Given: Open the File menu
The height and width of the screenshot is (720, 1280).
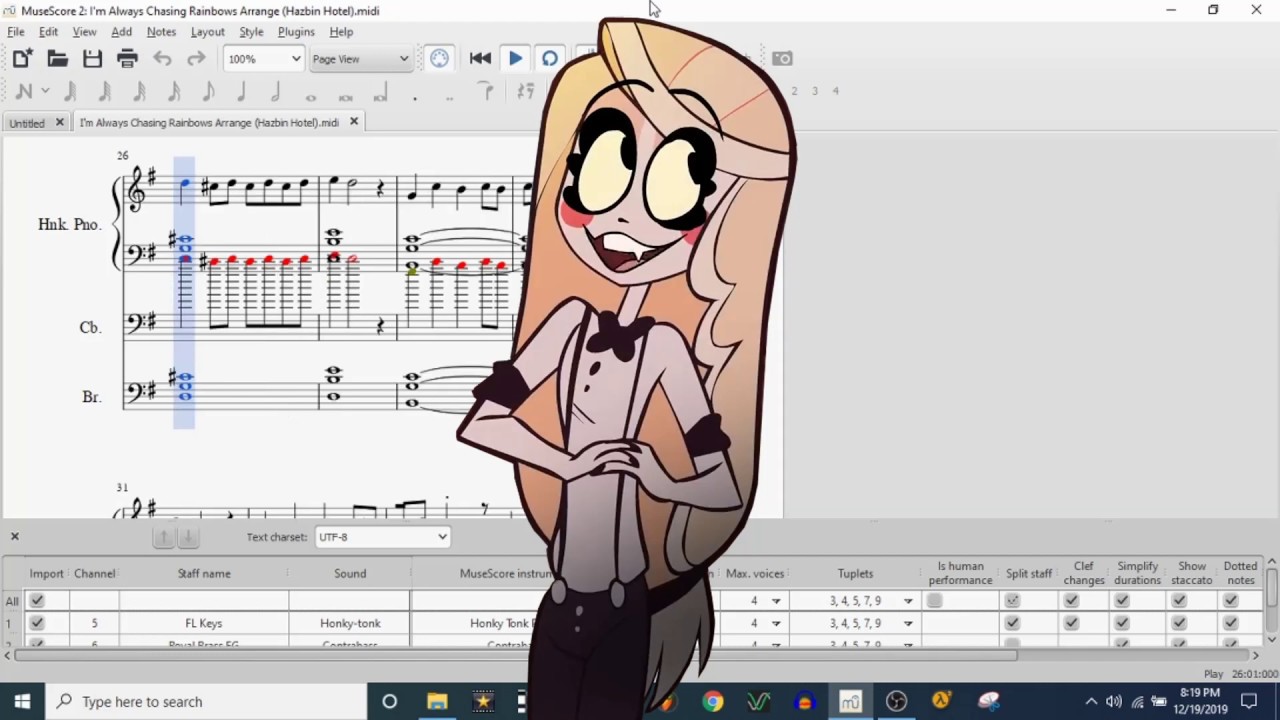Looking at the screenshot, I should [x=16, y=32].
